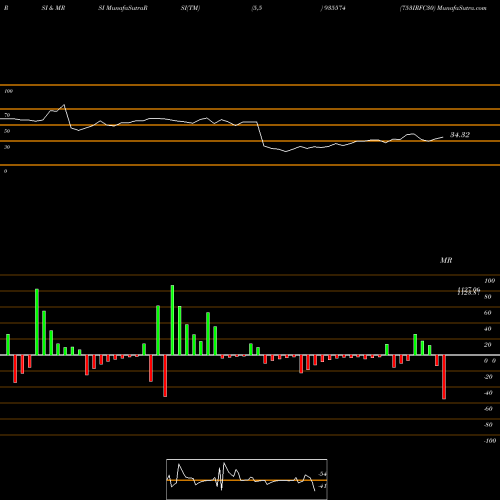Click the MR axis label -60
Image resolution: width=500 pixels, height=500 pixels.
(x=488, y=409)
